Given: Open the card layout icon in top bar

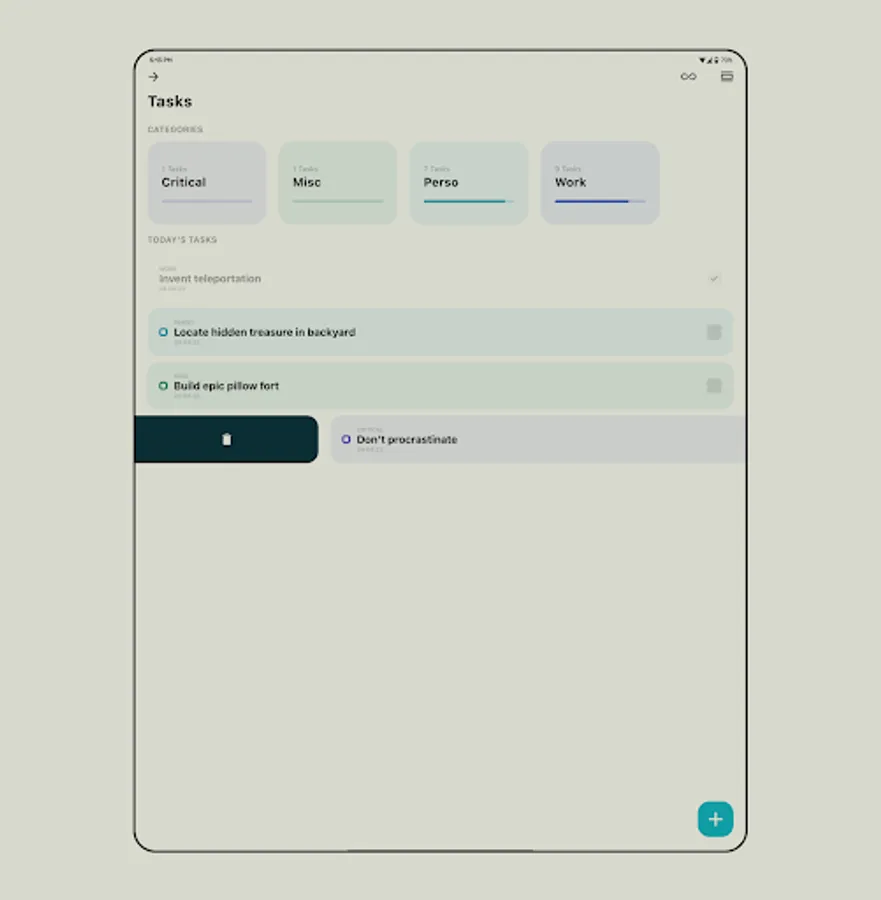Looking at the screenshot, I should 727,76.
